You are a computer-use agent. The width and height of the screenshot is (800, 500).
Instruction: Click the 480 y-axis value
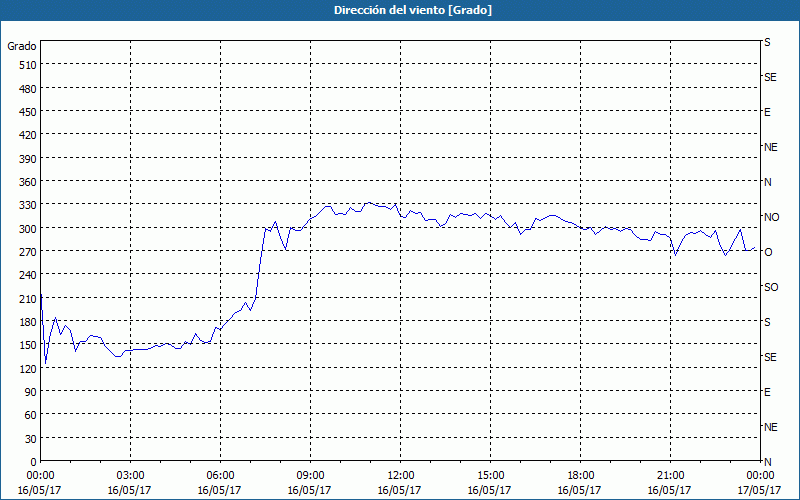point(28,89)
